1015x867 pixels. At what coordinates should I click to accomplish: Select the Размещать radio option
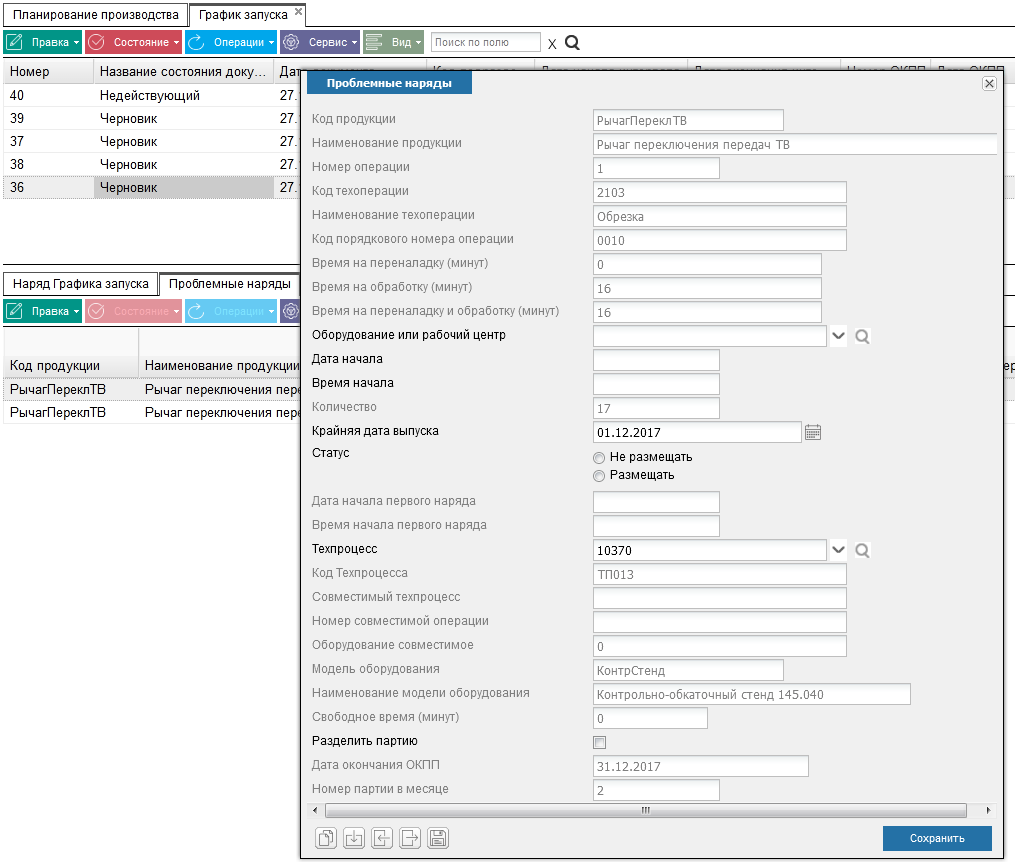pyautogui.click(x=599, y=475)
